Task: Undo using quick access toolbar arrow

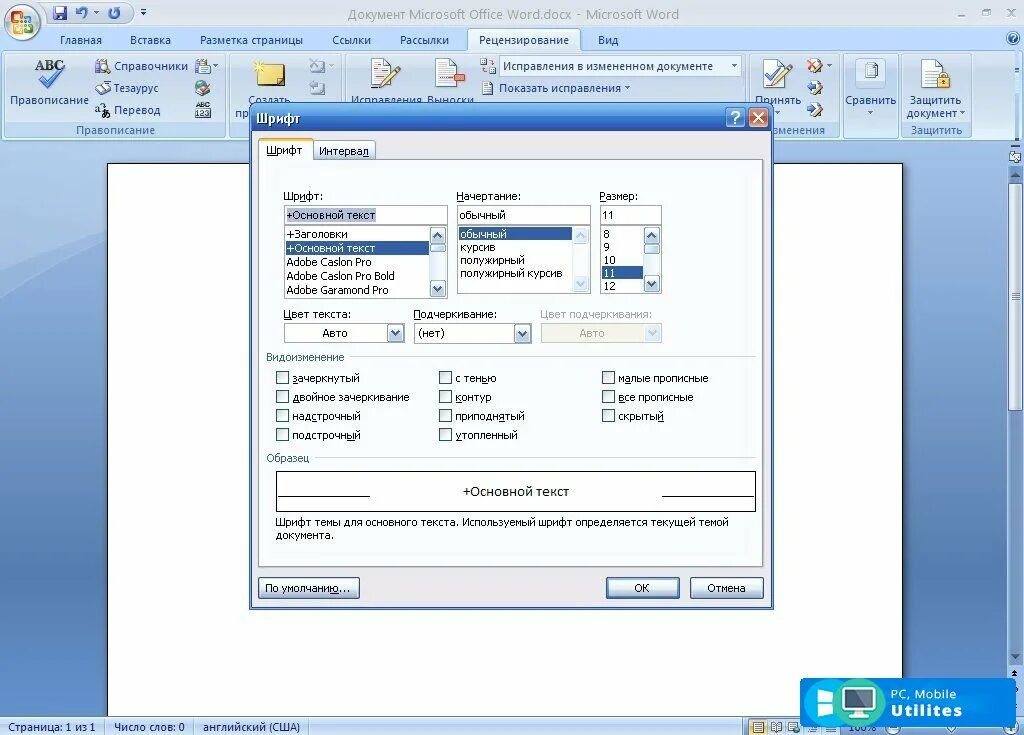Action: click(82, 12)
